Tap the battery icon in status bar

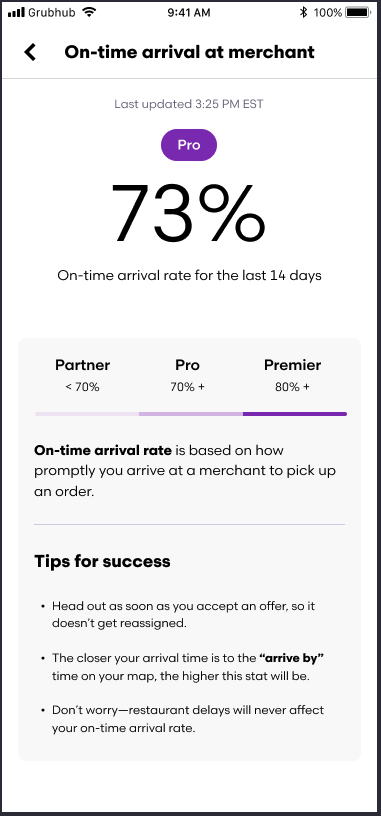click(x=358, y=12)
